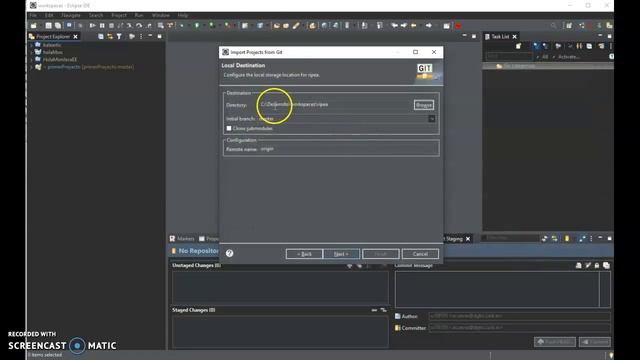The height and width of the screenshot is (360, 640).
Task: Click the toolbar Search magnifier icon
Action: tap(553, 25)
